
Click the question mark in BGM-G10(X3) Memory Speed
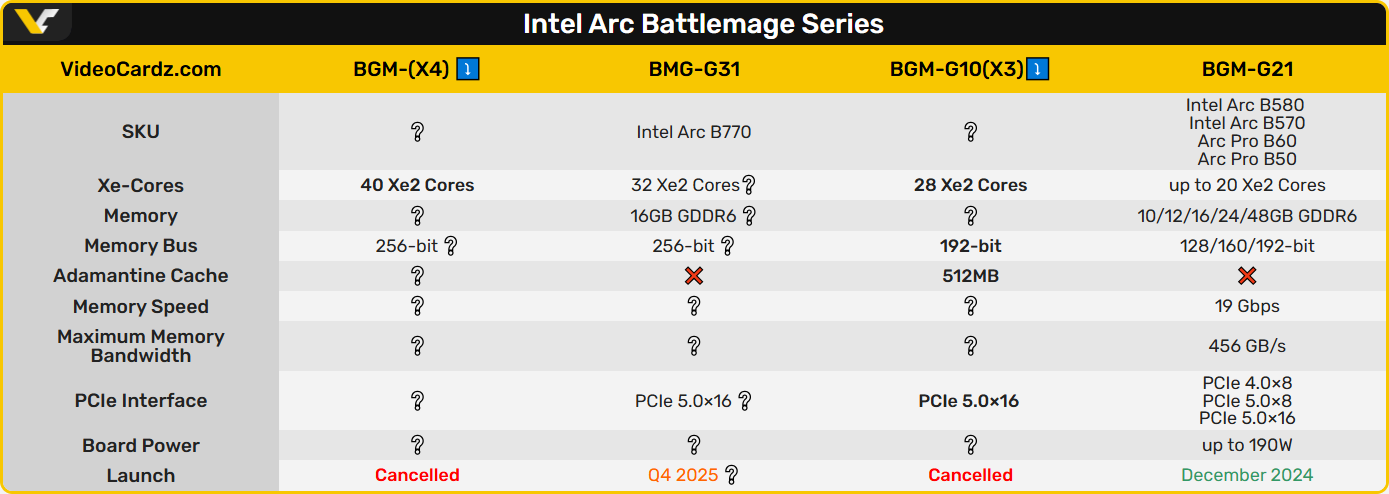pos(970,307)
